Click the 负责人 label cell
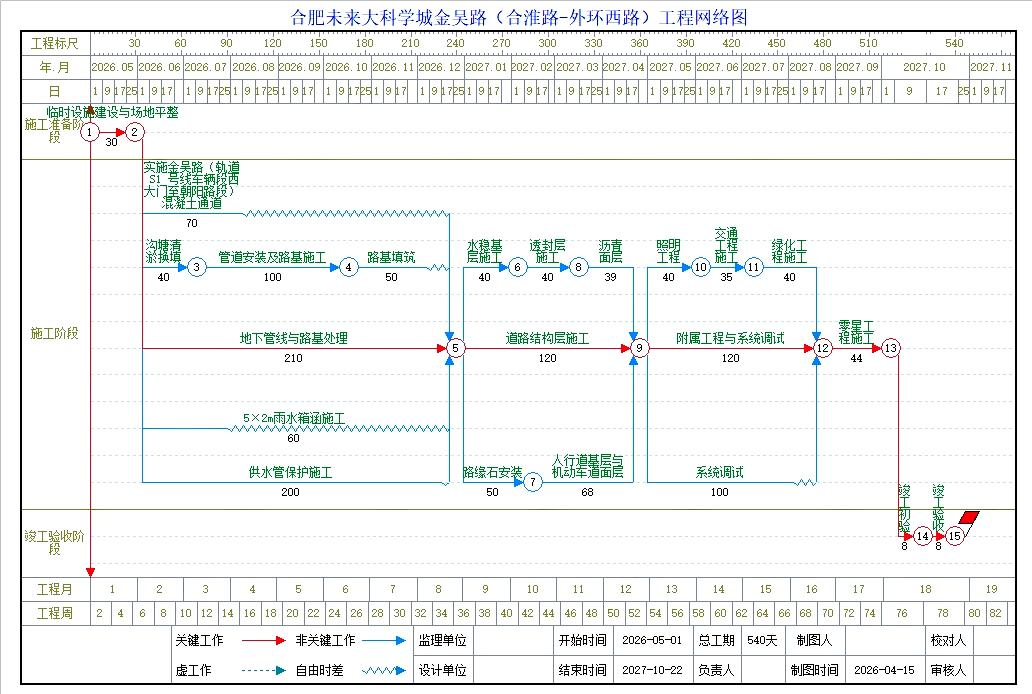1032x694 pixels. (716, 670)
